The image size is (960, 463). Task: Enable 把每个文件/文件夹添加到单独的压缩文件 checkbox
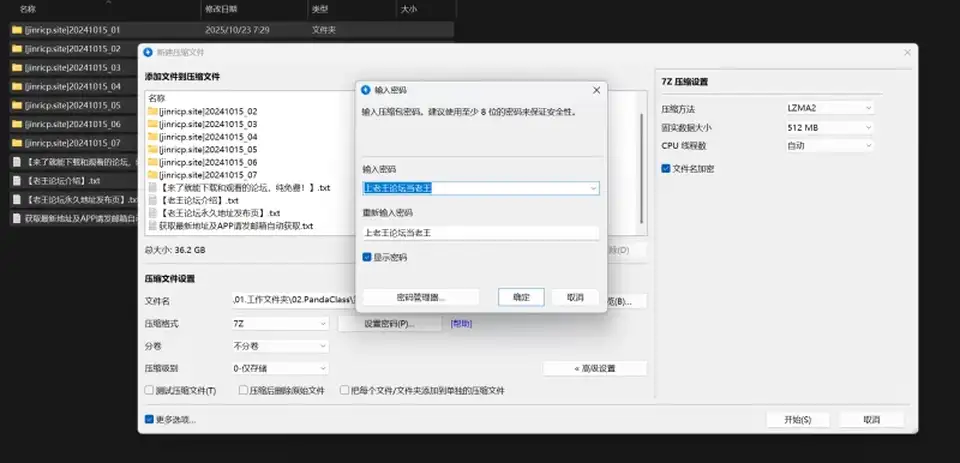pos(345,390)
